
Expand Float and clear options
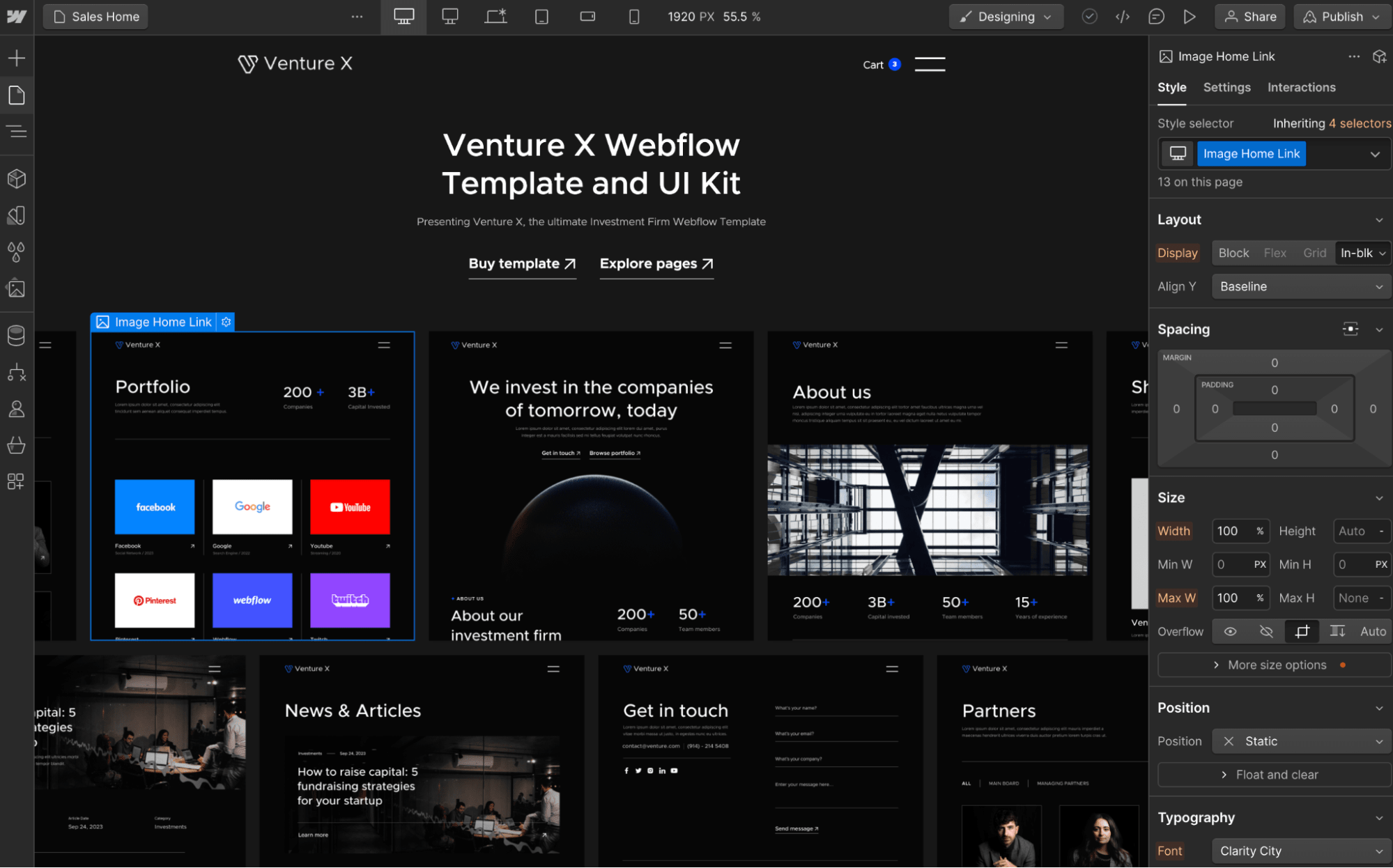tap(1274, 775)
